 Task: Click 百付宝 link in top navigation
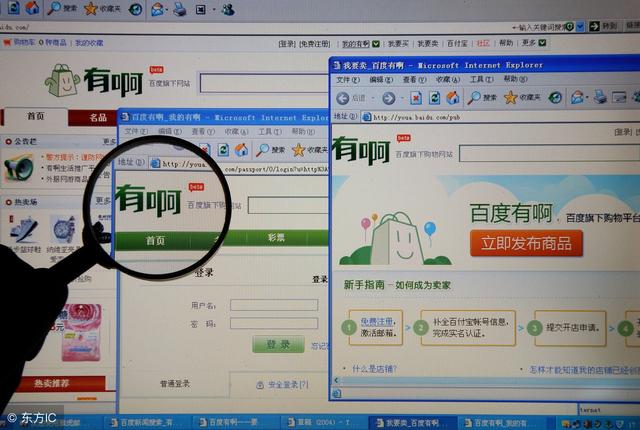457,43
